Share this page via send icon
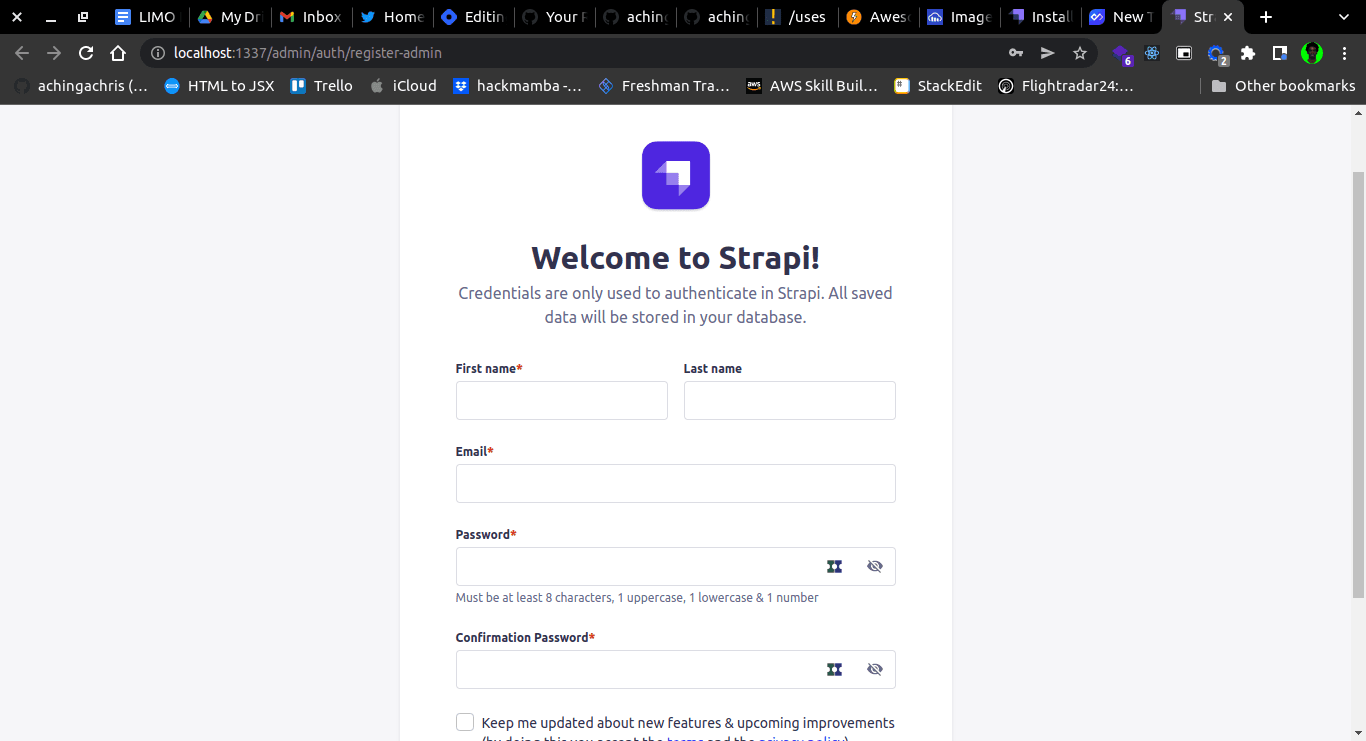This screenshot has height=741, width=1366. (1047, 53)
